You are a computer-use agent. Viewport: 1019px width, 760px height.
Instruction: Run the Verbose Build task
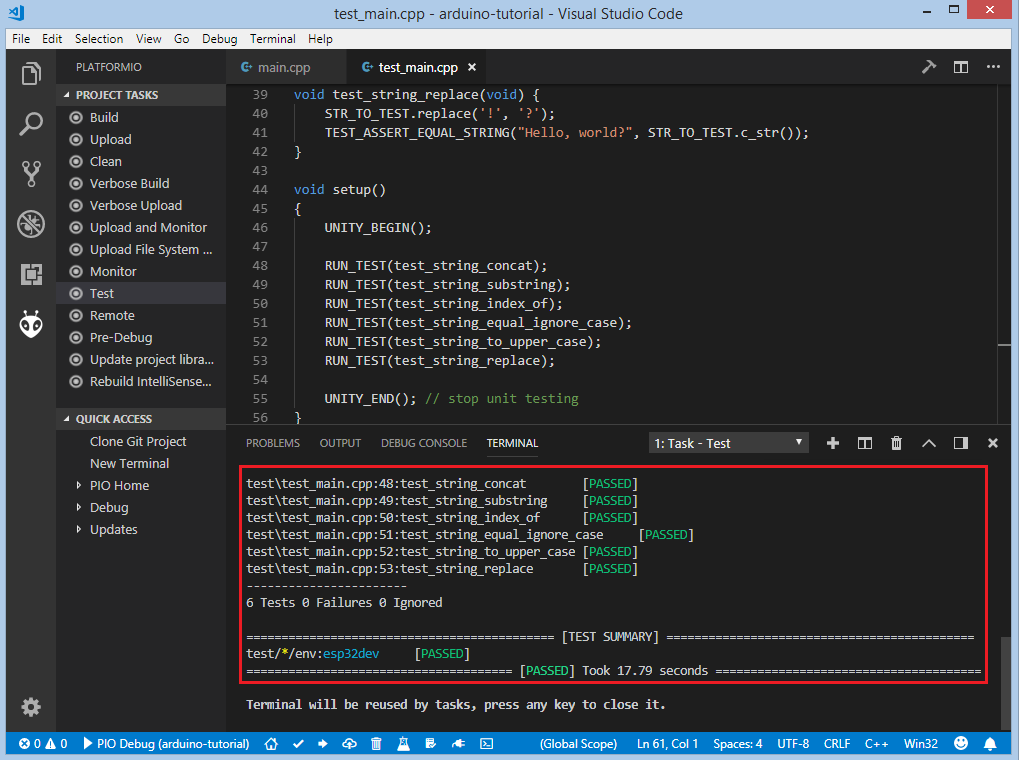pos(141,184)
